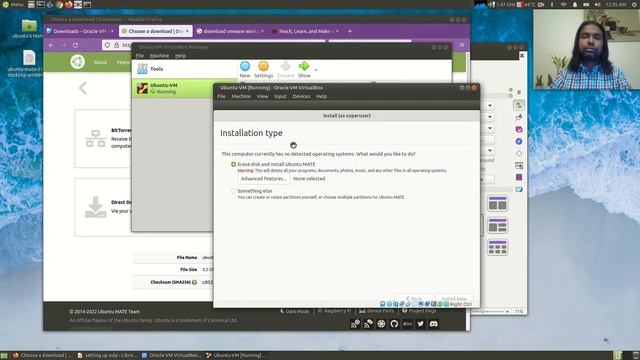Toggle Dark Mode in the webpage footer

(x=294, y=311)
